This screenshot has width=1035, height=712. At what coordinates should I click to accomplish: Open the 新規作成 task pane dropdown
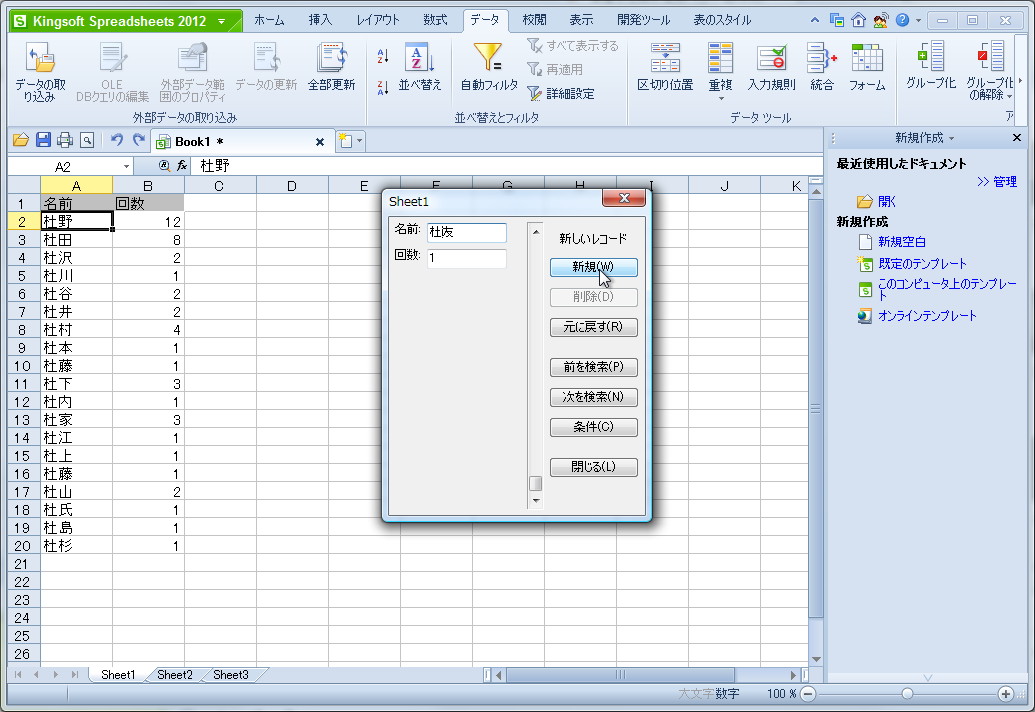click(951, 139)
